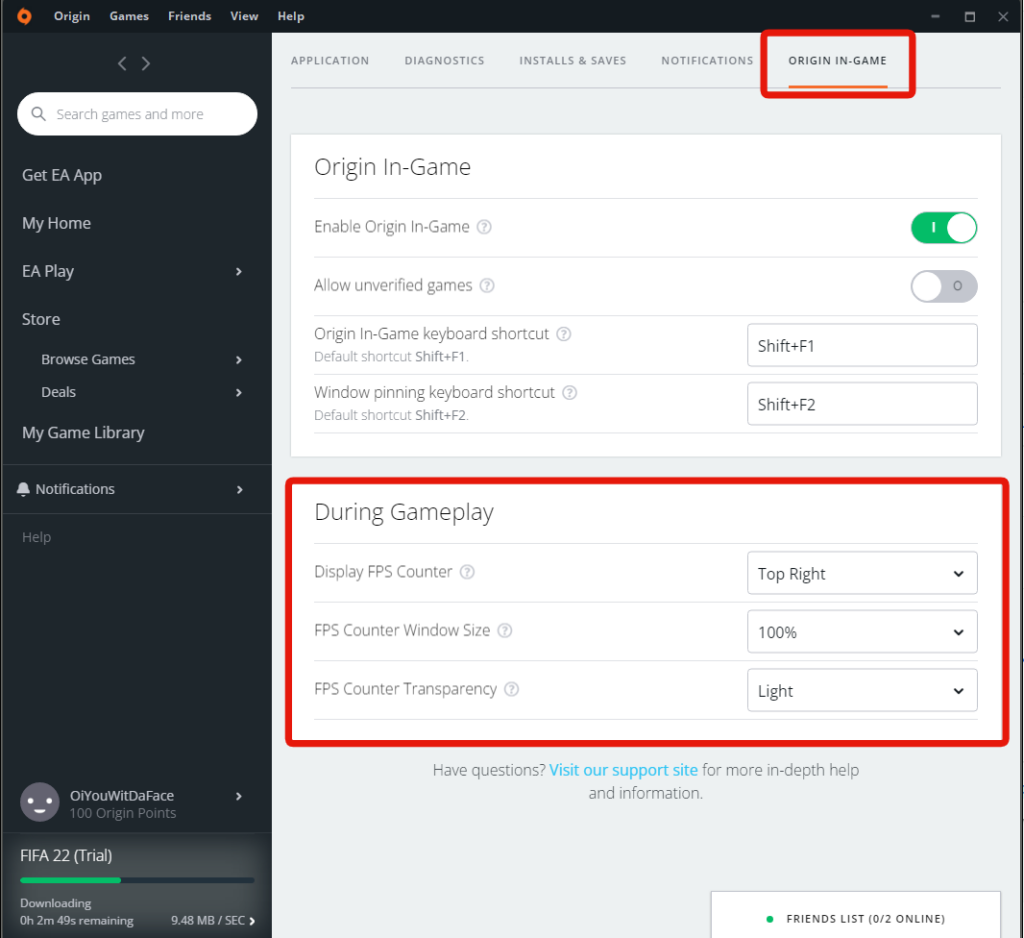
Task: Expand the Browse Games submenu arrow
Action: [239, 360]
